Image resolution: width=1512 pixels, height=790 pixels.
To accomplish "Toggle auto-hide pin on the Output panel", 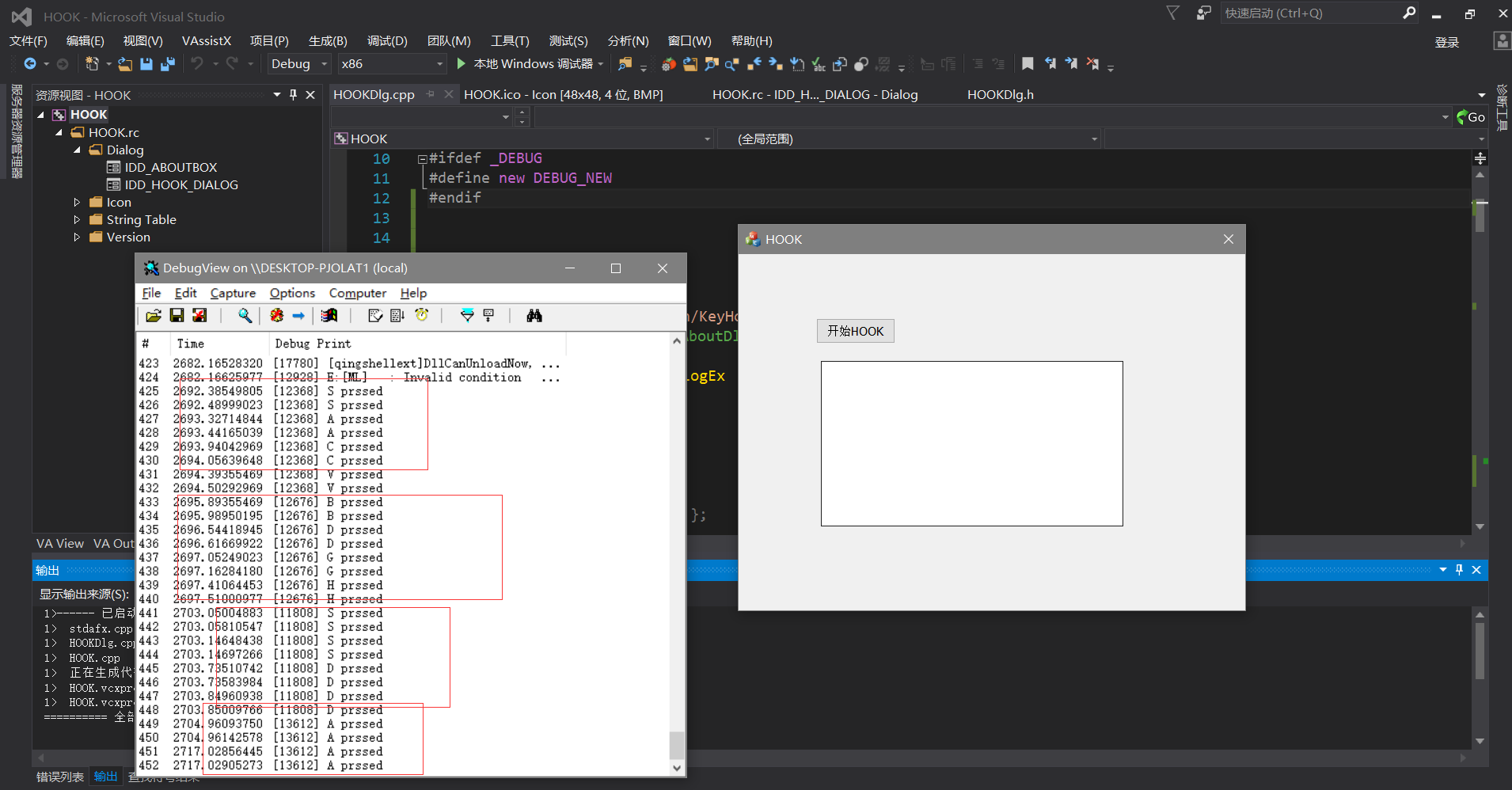I will click(x=1460, y=570).
